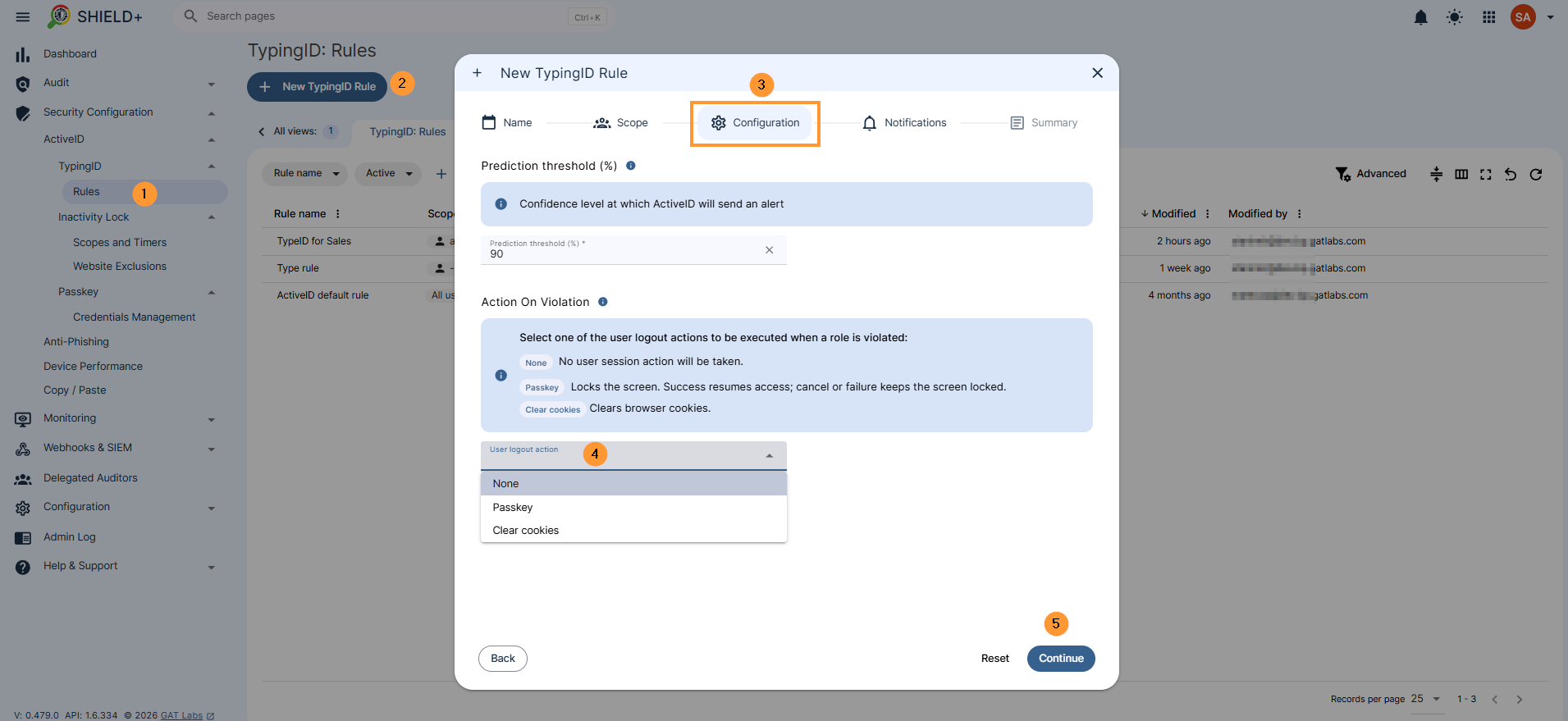The width and height of the screenshot is (1568, 721).
Task: Click the Prediction threshold input field
Action: pyautogui.click(x=633, y=250)
